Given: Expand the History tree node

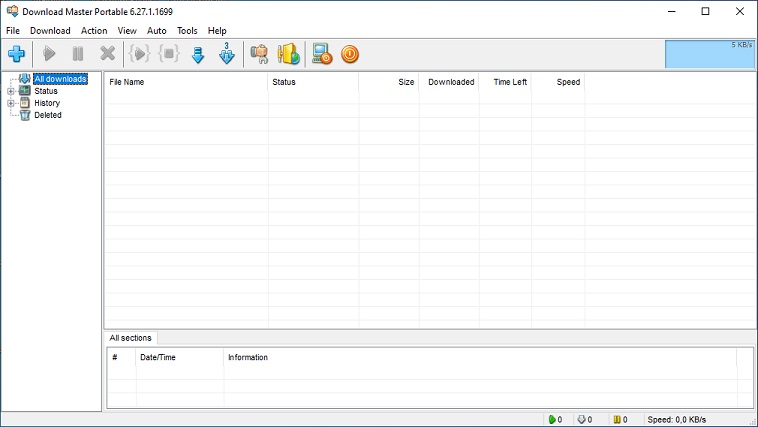Looking at the screenshot, I should pyautogui.click(x=11, y=103).
